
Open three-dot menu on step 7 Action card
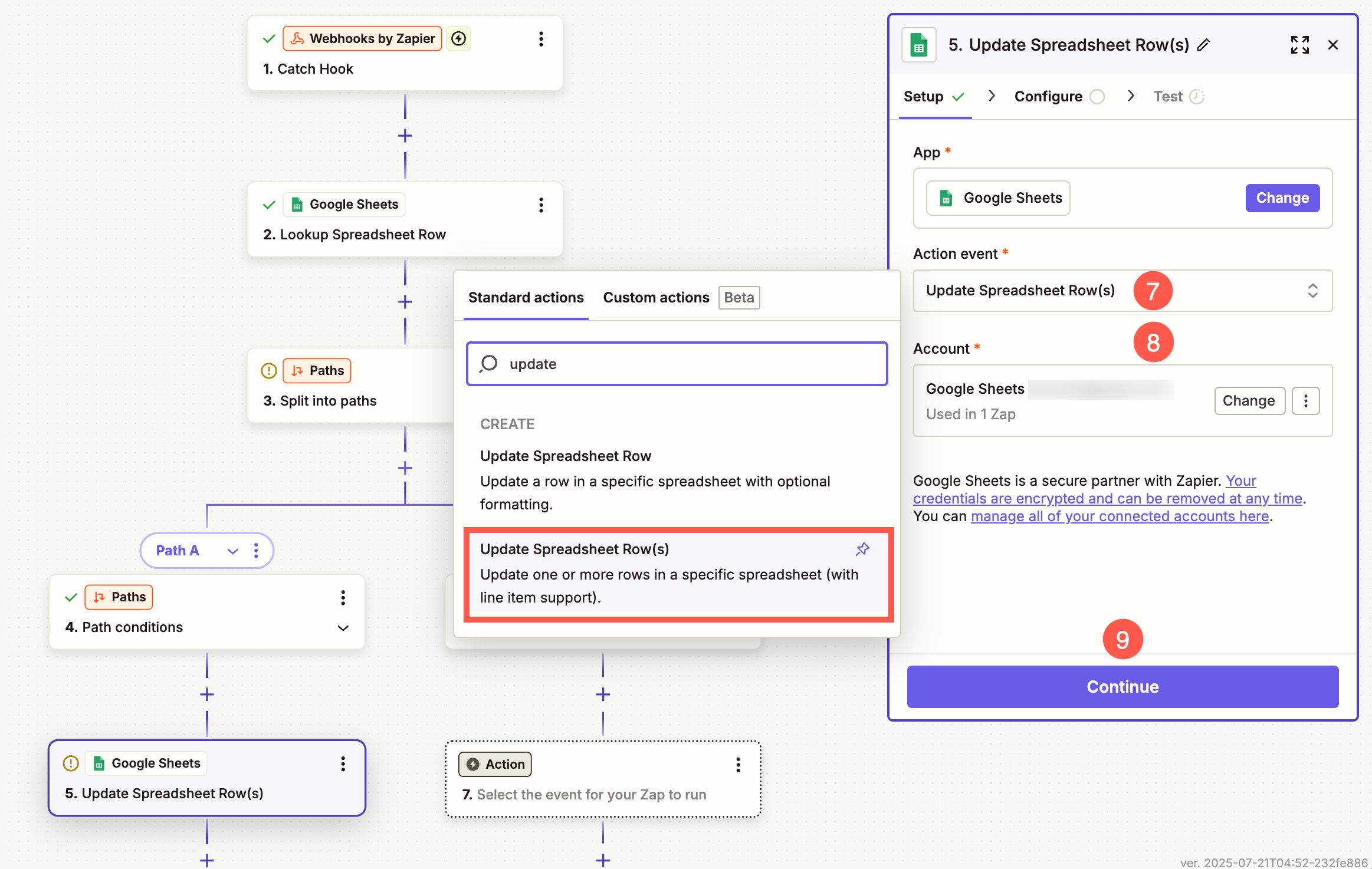(x=738, y=765)
